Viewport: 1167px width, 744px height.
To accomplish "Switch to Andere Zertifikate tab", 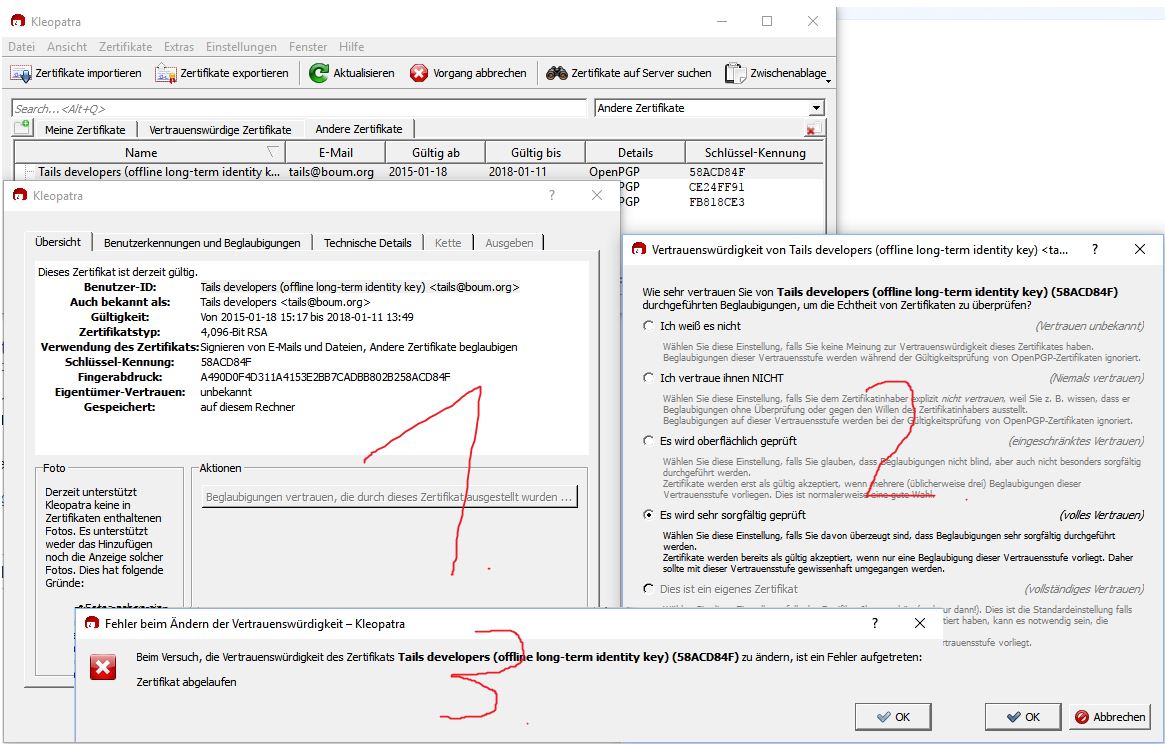I will pos(359,129).
